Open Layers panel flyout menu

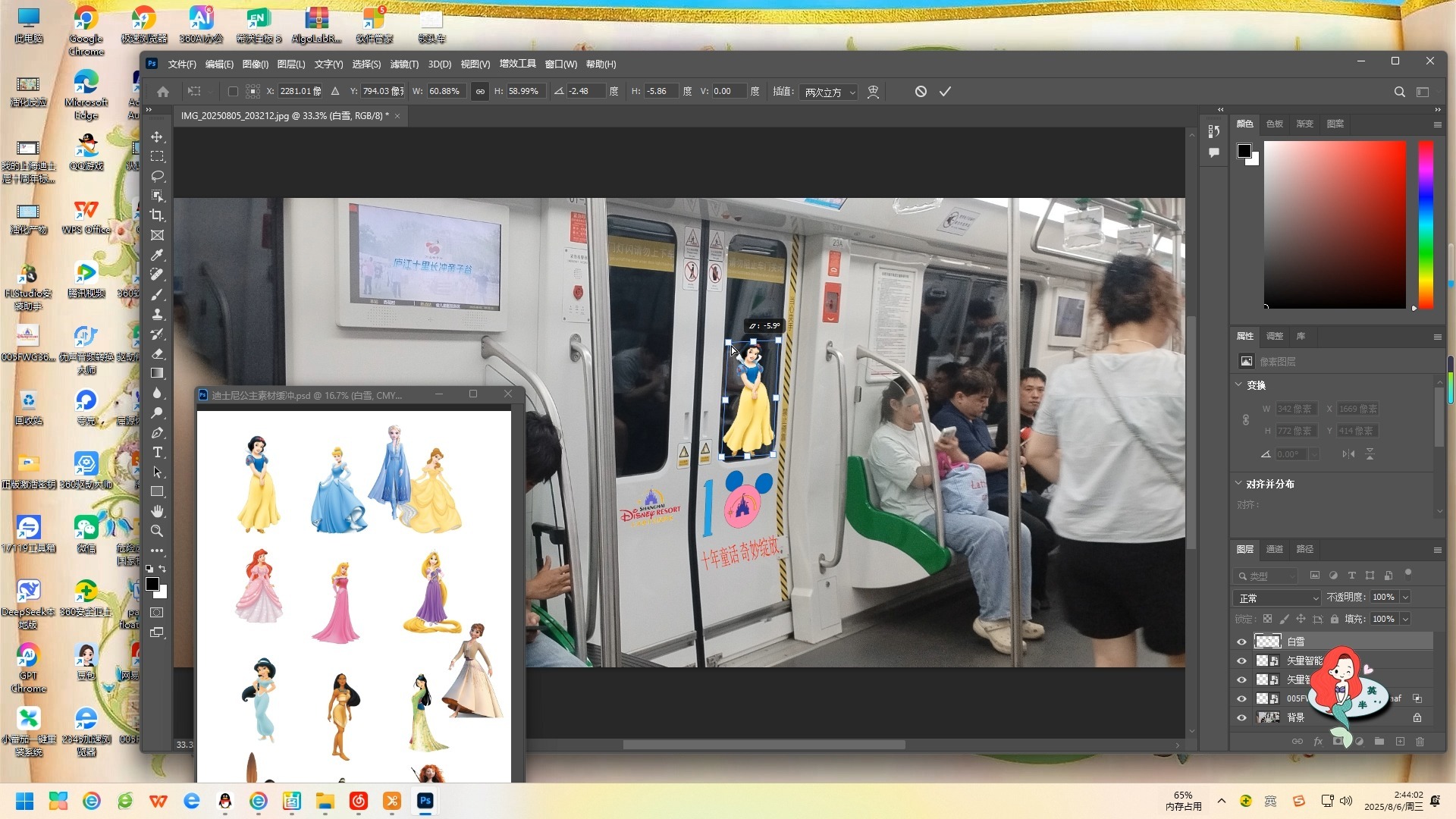click(x=1437, y=550)
